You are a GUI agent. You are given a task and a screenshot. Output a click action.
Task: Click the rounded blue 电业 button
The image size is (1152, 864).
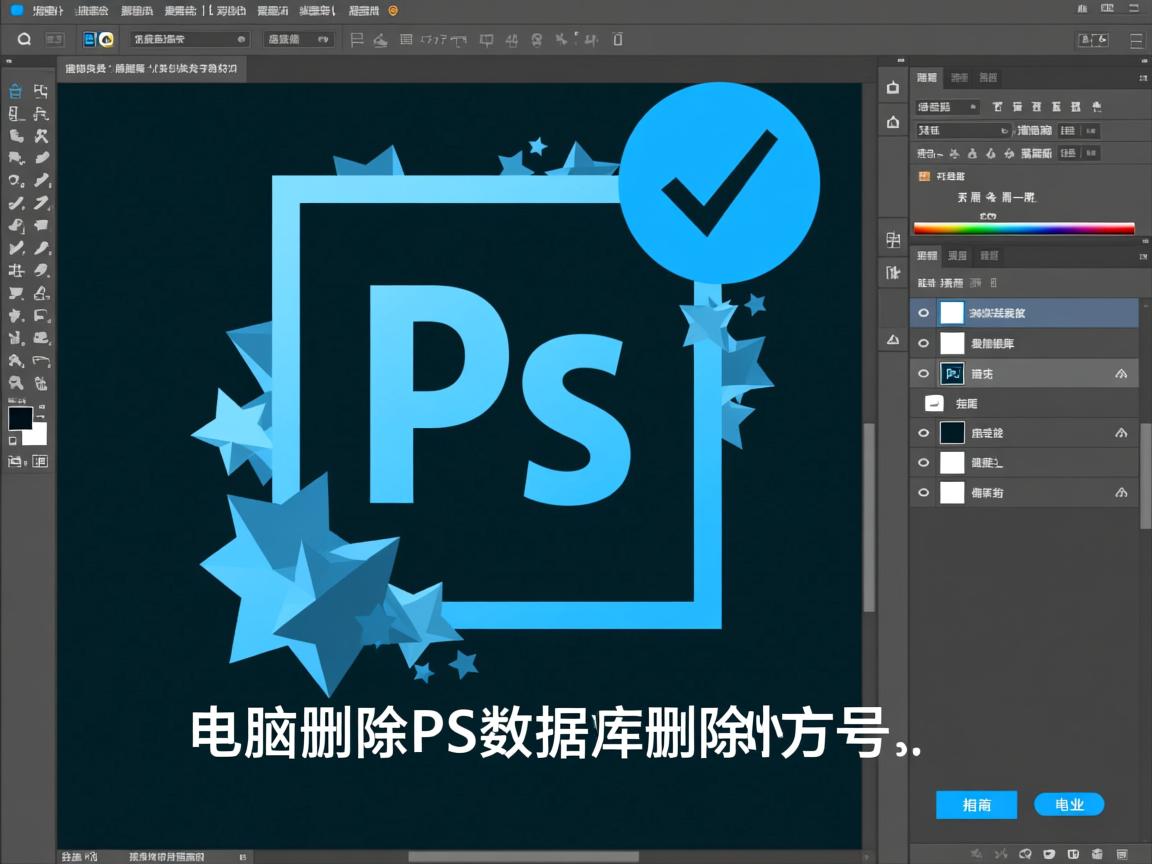pyautogui.click(x=1069, y=804)
